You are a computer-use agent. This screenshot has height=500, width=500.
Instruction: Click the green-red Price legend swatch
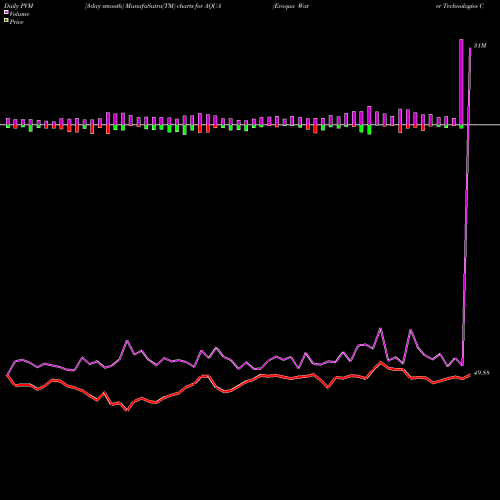pos(6,21)
